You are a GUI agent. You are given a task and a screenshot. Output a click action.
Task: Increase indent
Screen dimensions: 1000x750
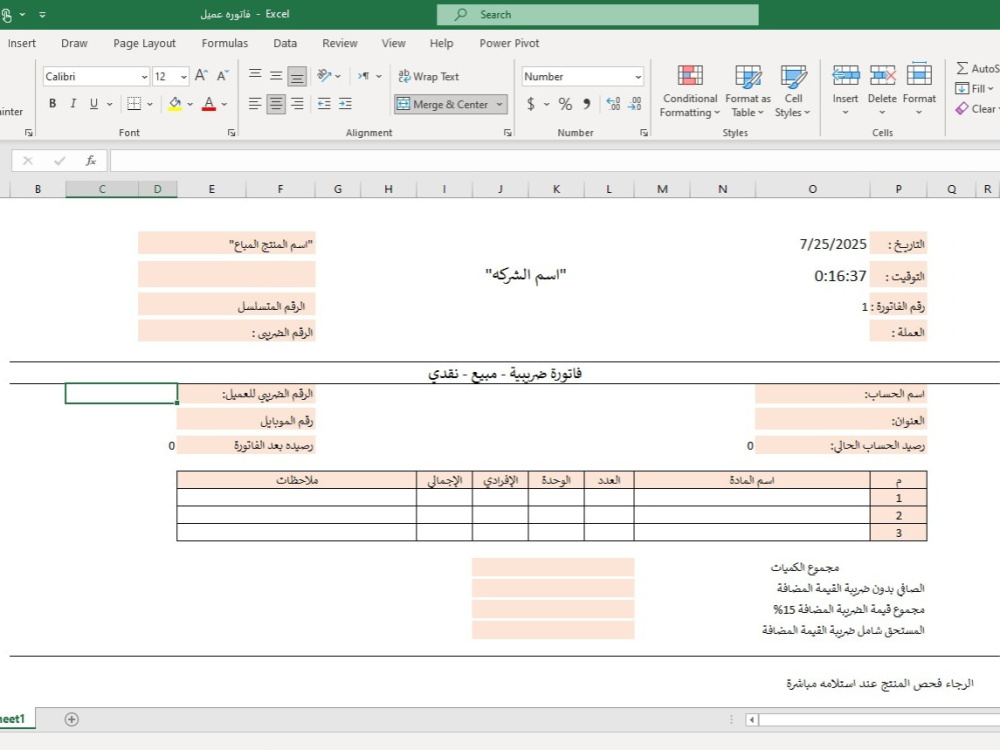[345, 103]
